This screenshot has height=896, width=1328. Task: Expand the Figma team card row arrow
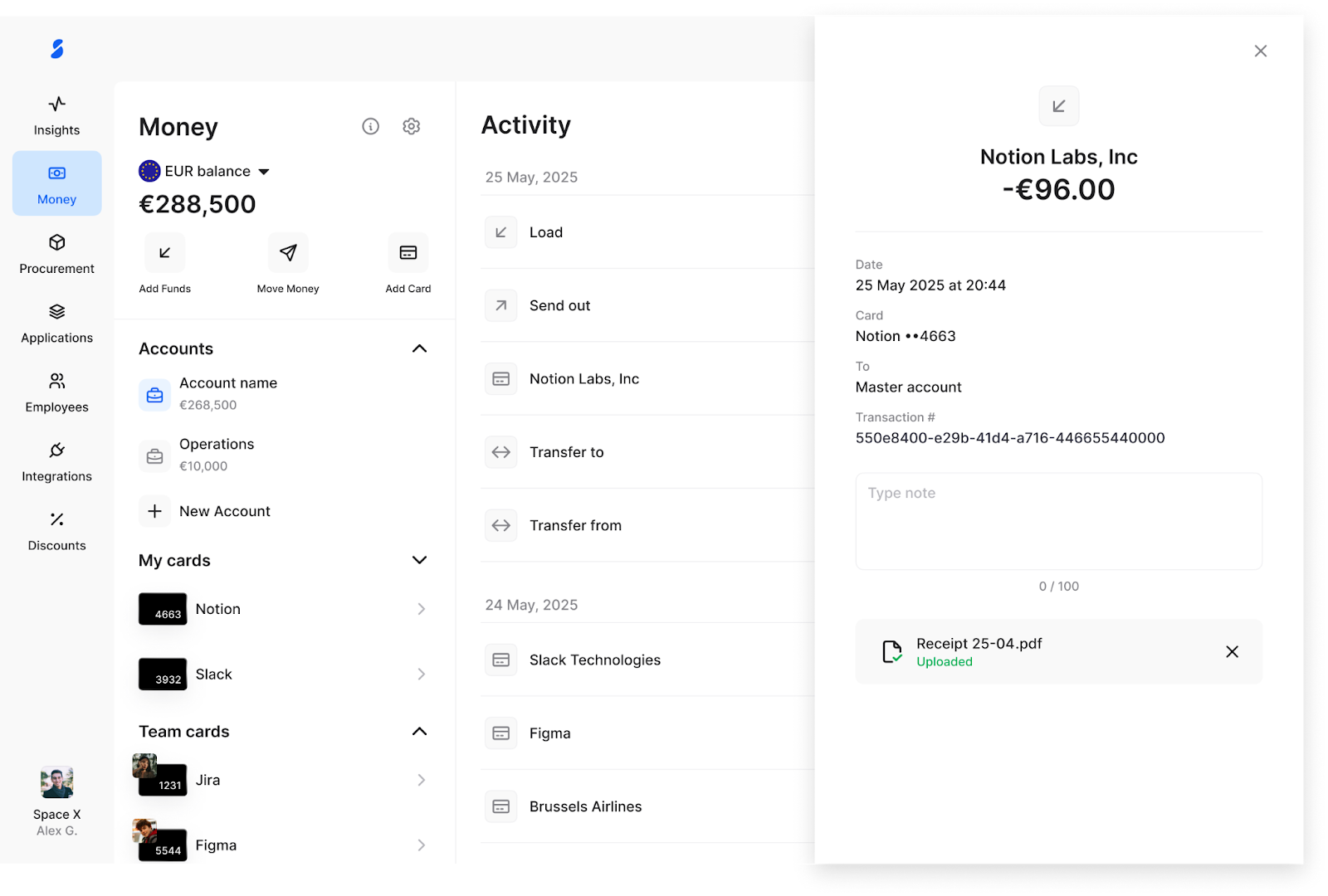coord(422,845)
